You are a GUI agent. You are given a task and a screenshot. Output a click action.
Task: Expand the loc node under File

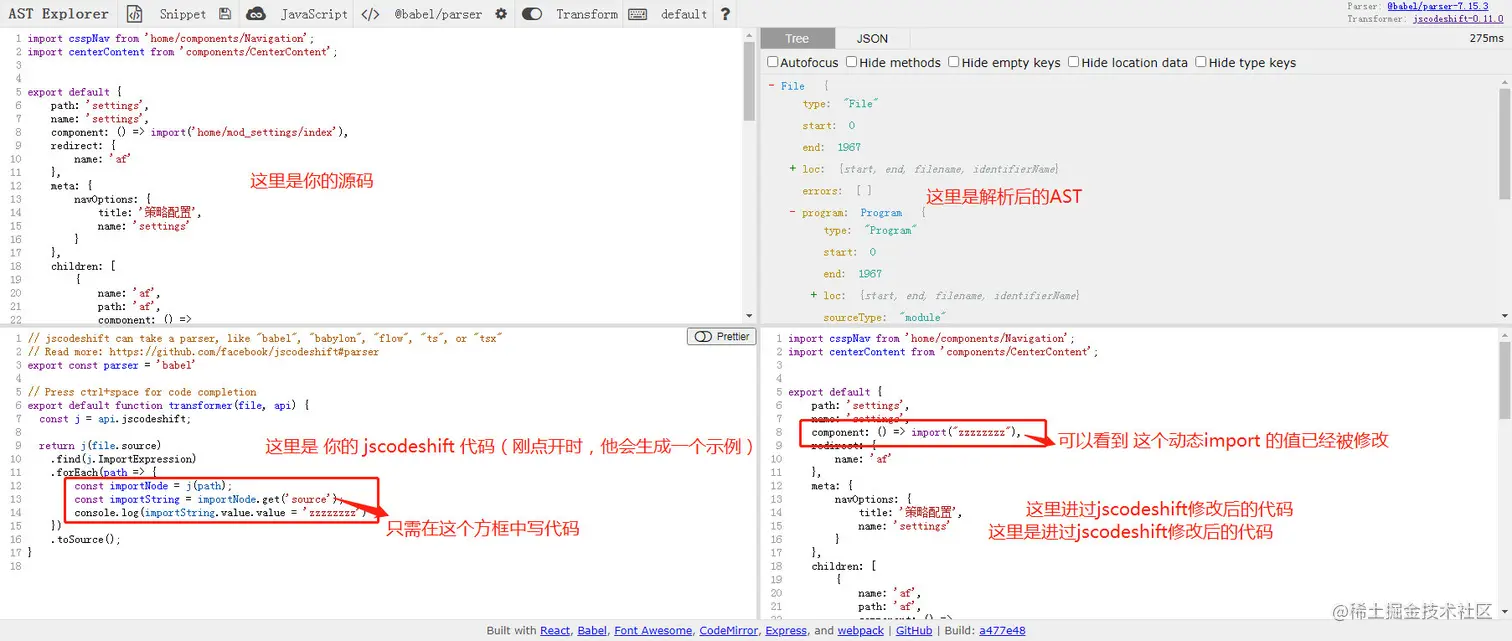792,168
